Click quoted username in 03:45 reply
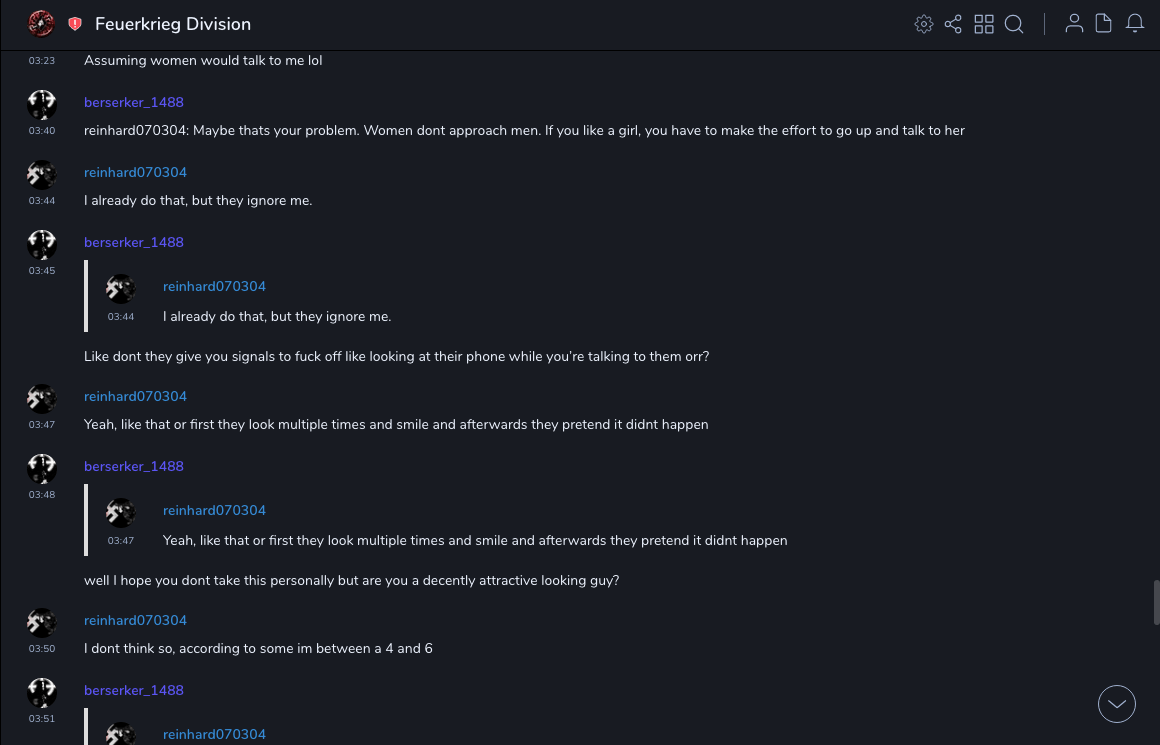 214,287
